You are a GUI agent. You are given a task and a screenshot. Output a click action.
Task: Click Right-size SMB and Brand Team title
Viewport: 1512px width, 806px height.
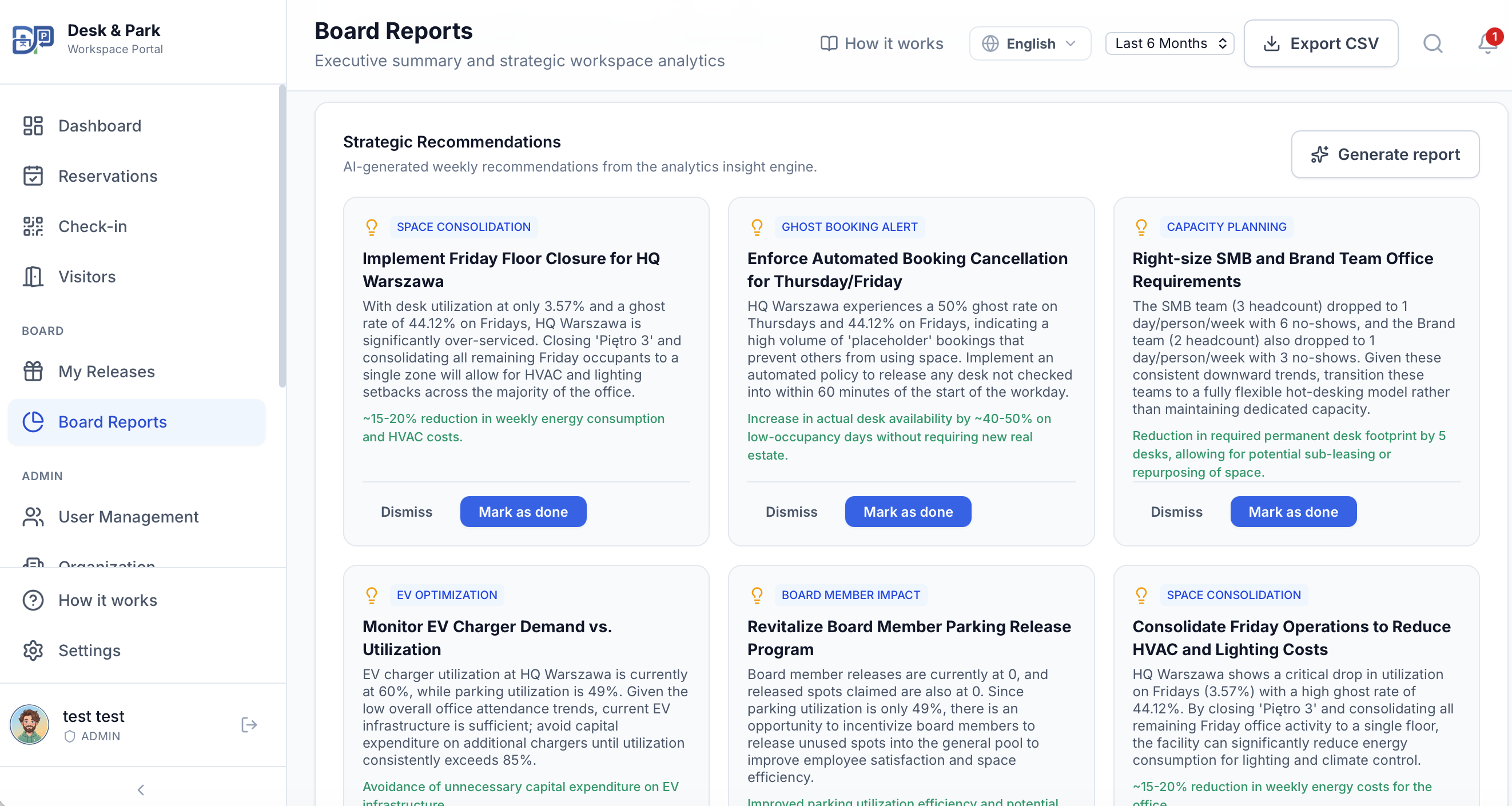1283,270
